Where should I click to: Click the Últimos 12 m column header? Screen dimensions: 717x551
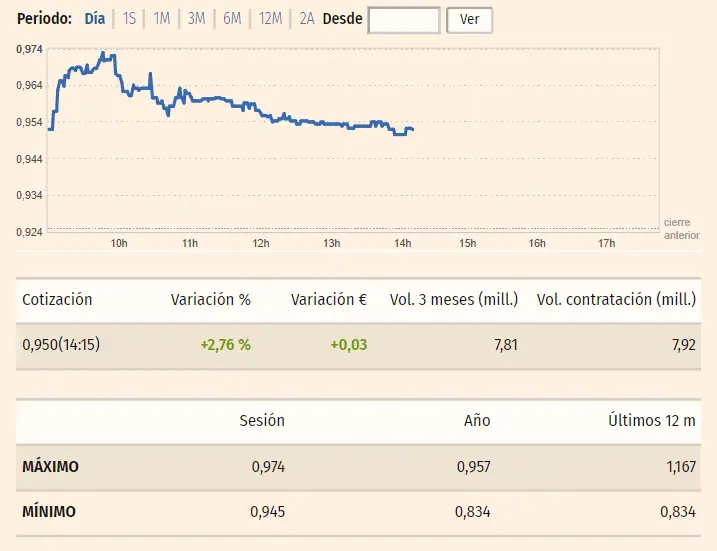(651, 421)
